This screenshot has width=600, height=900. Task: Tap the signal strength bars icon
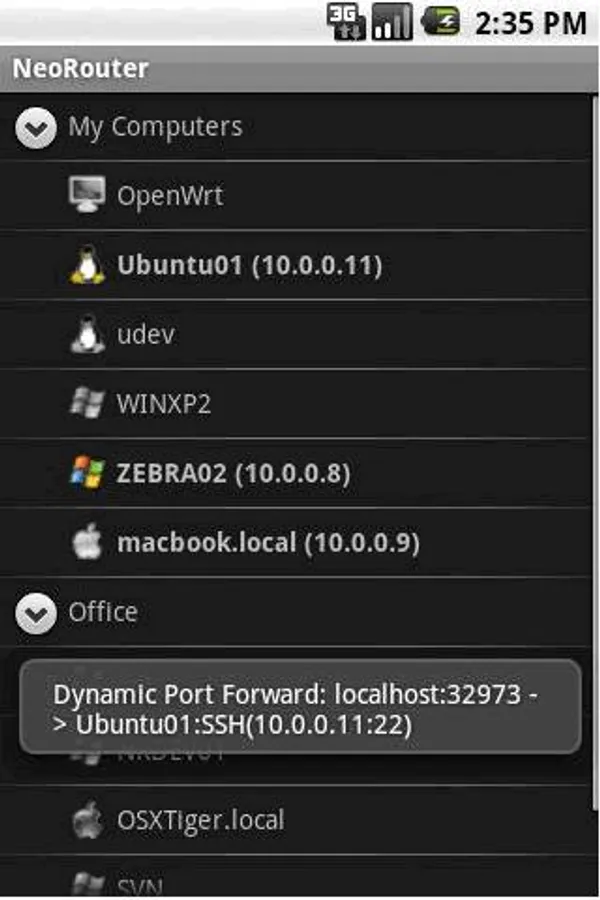392,22
